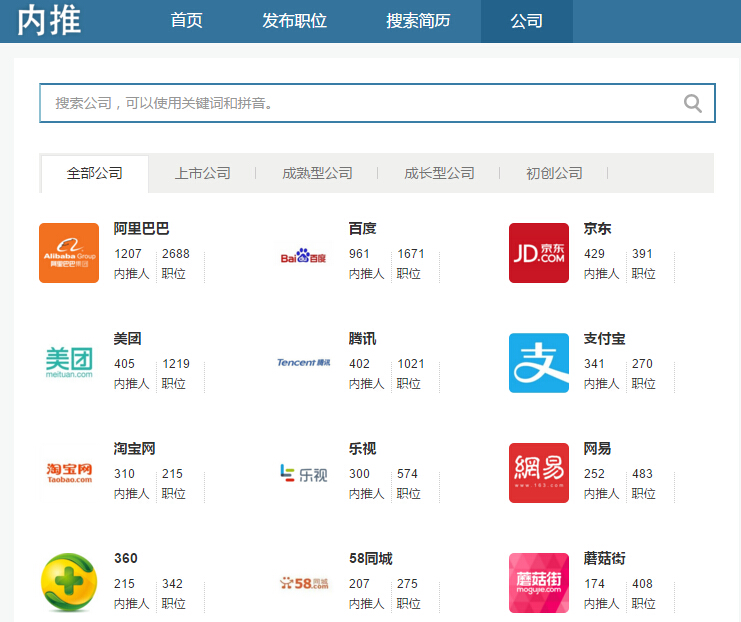Open the 乐视 company name link
The image size is (741, 622).
click(x=362, y=449)
